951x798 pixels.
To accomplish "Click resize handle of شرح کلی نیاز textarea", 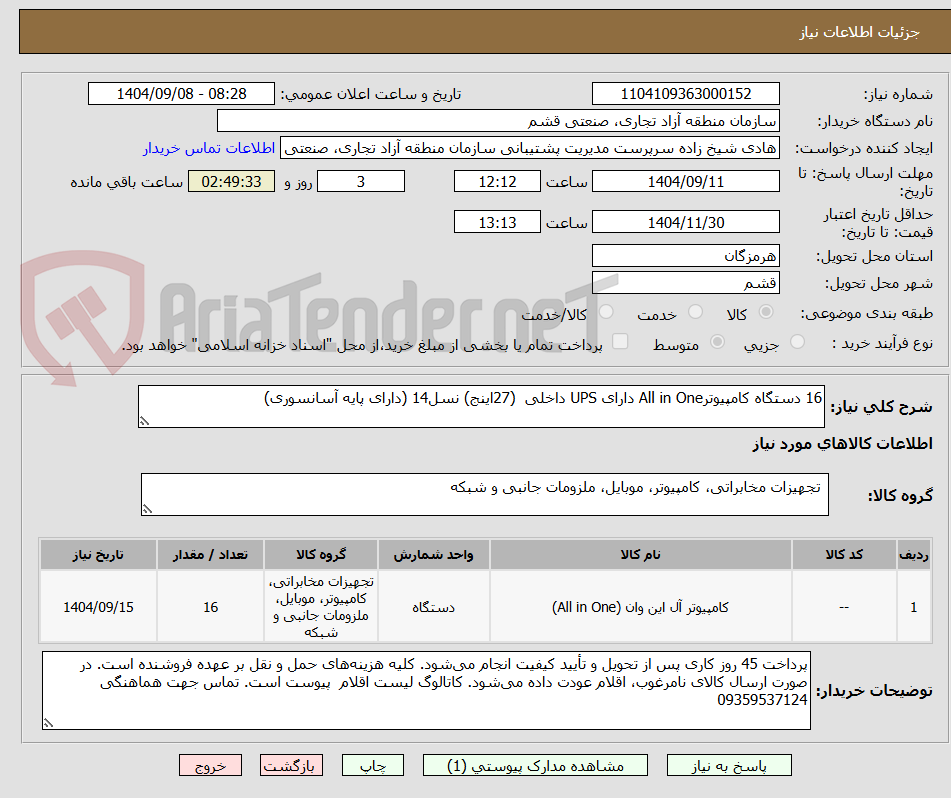I will point(144,421).
